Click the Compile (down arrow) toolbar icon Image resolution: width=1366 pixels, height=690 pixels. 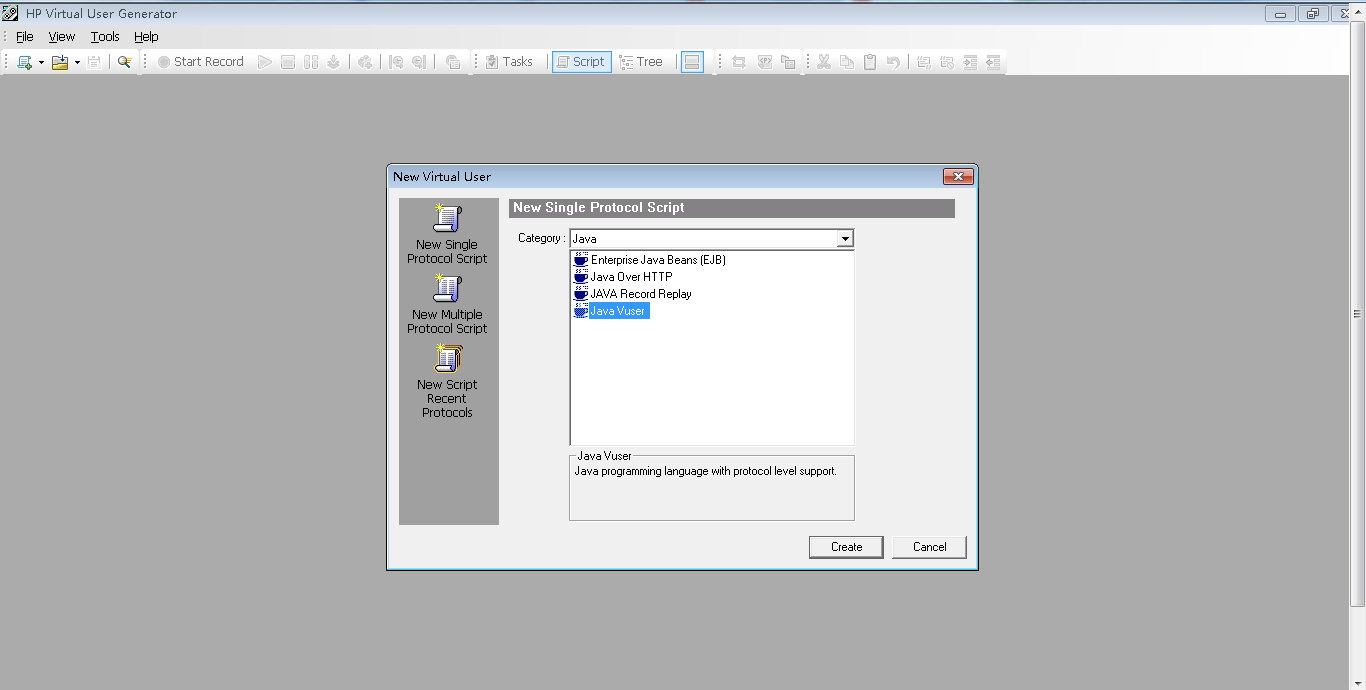click(x=334, y=62)
